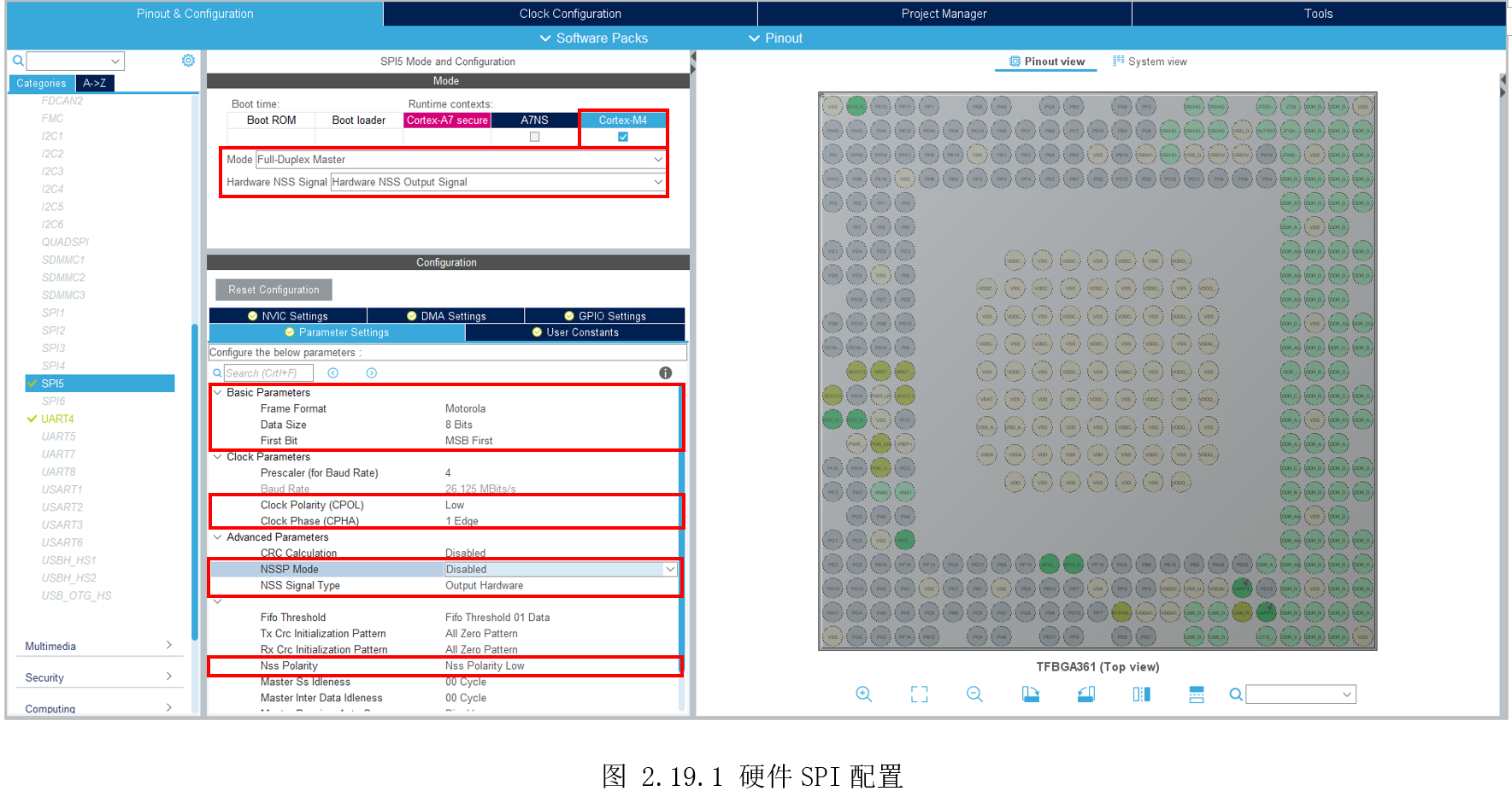Click the parameter info icon
The width and height of the screenshot is (1512, 797).
665,373
